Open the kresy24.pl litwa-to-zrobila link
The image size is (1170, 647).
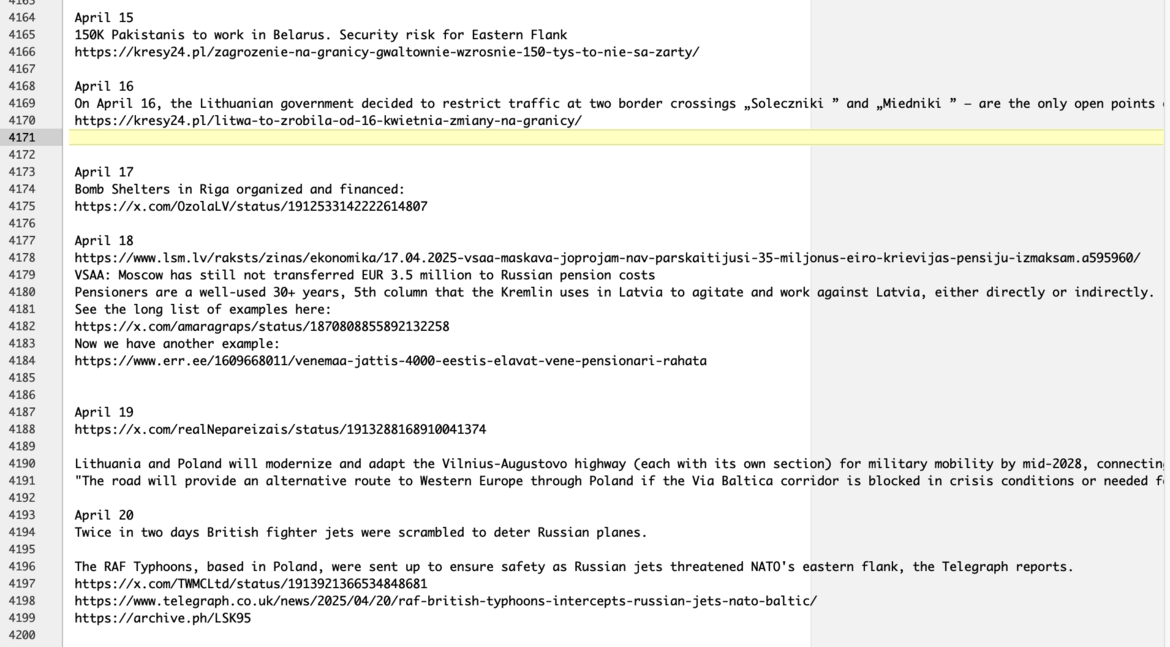click(x=328, y=121)
